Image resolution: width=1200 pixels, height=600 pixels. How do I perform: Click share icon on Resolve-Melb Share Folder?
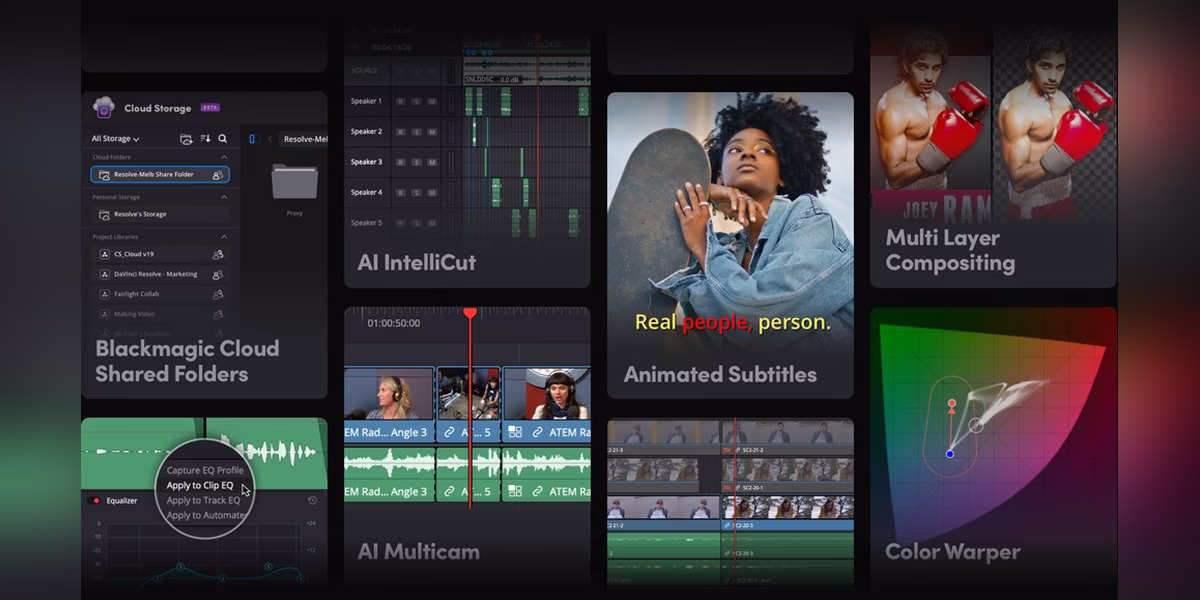217,174
